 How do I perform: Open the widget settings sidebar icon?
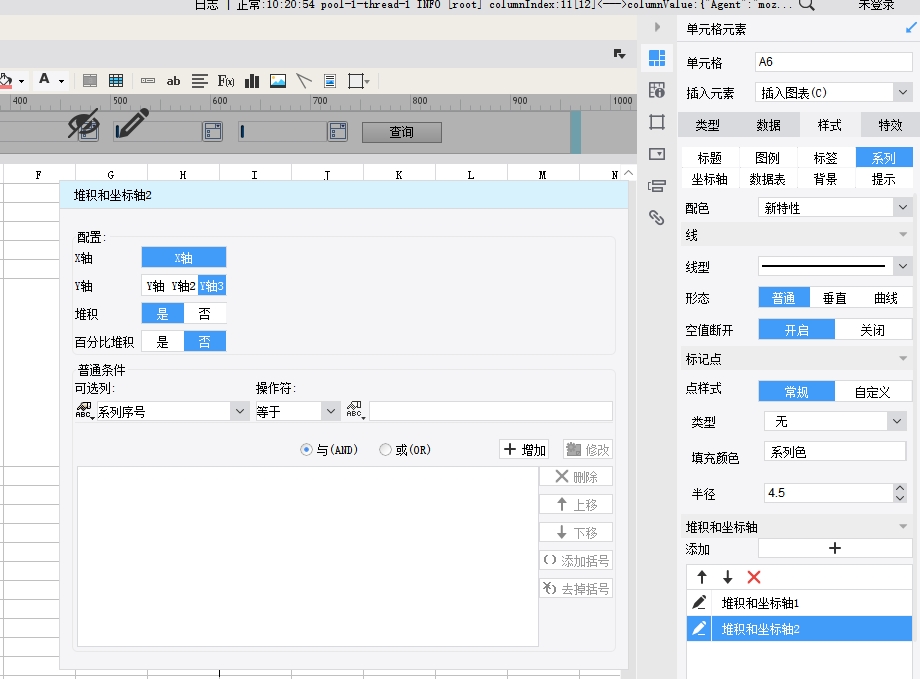click(x=657, y=154)
